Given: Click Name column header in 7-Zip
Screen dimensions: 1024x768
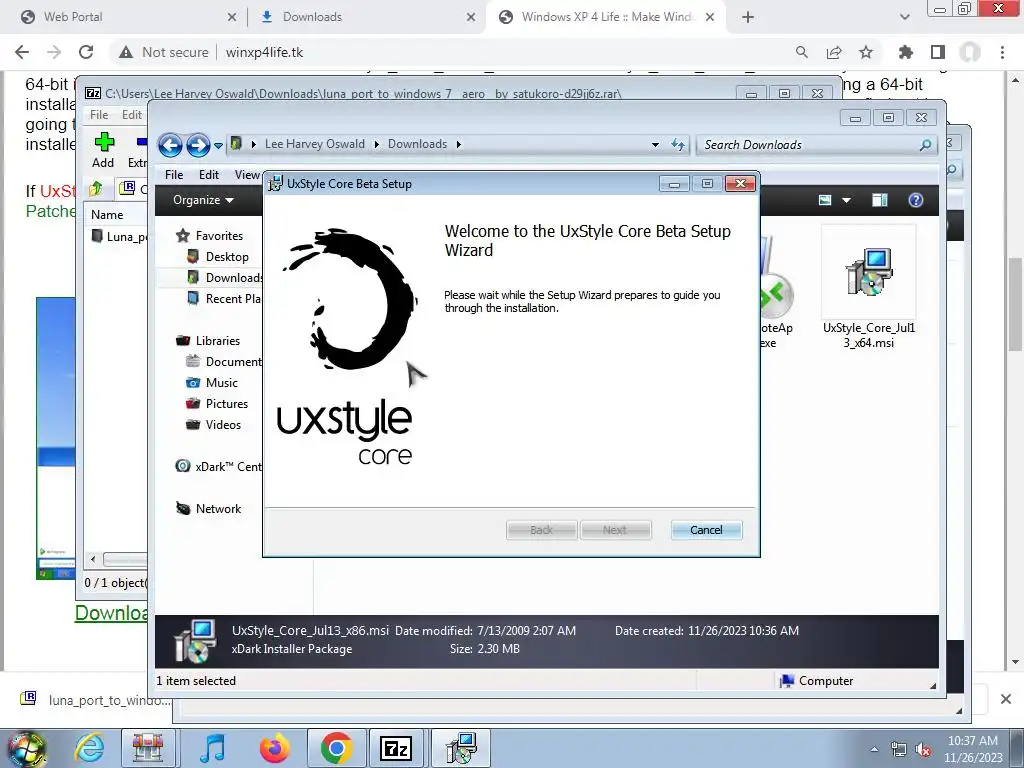Looking at the screenshot, I should pos(107,214).
